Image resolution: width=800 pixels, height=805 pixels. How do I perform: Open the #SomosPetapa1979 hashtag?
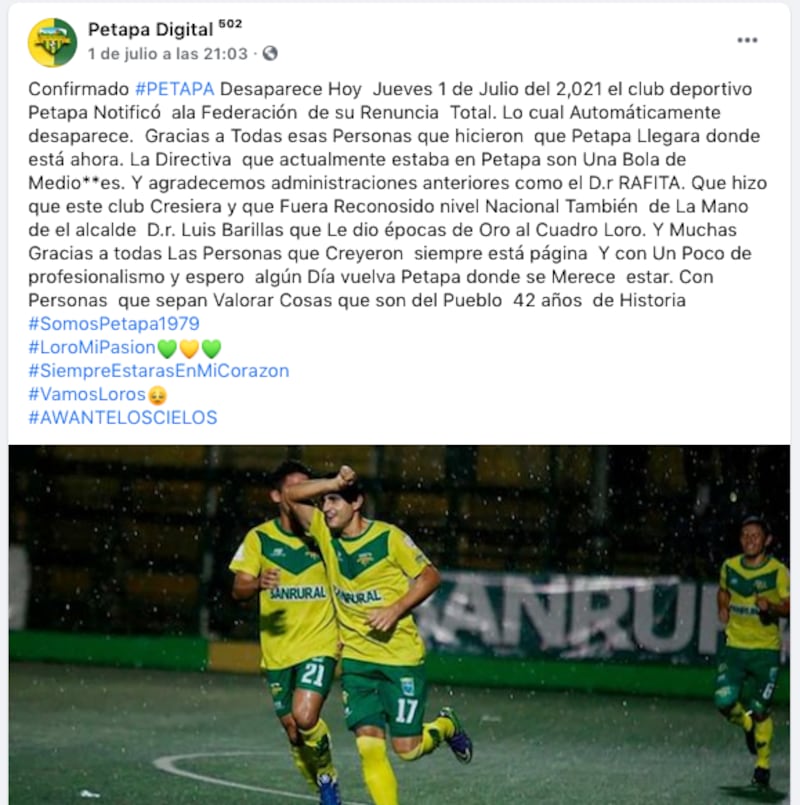point(114,323)
